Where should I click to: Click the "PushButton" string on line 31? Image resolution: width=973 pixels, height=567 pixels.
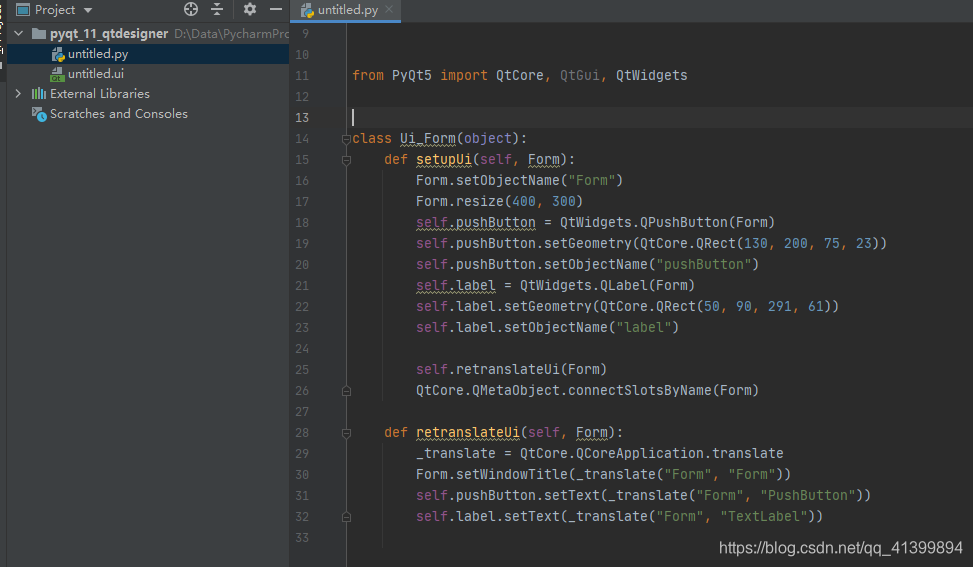[x=807, y=496]
